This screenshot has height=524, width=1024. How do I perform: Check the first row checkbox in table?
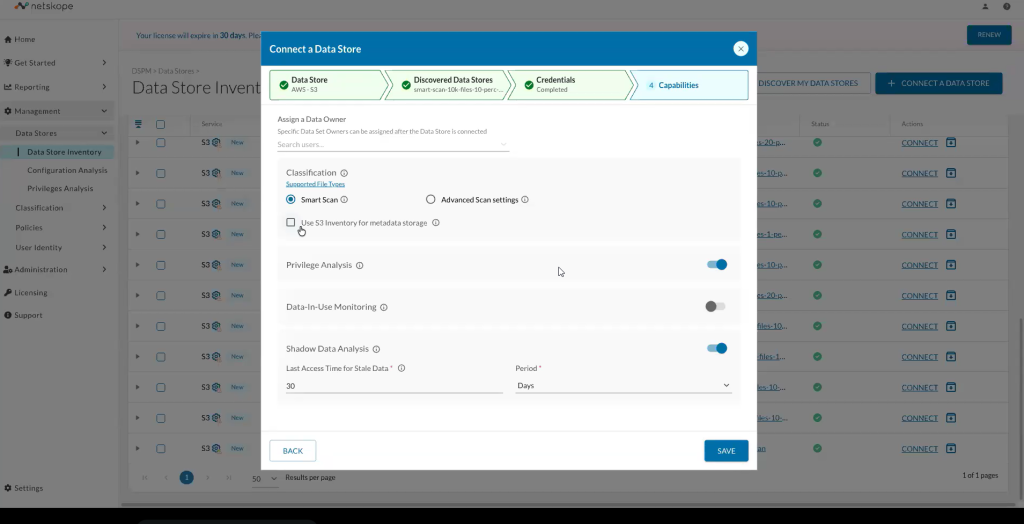click(x=161, y=142)
